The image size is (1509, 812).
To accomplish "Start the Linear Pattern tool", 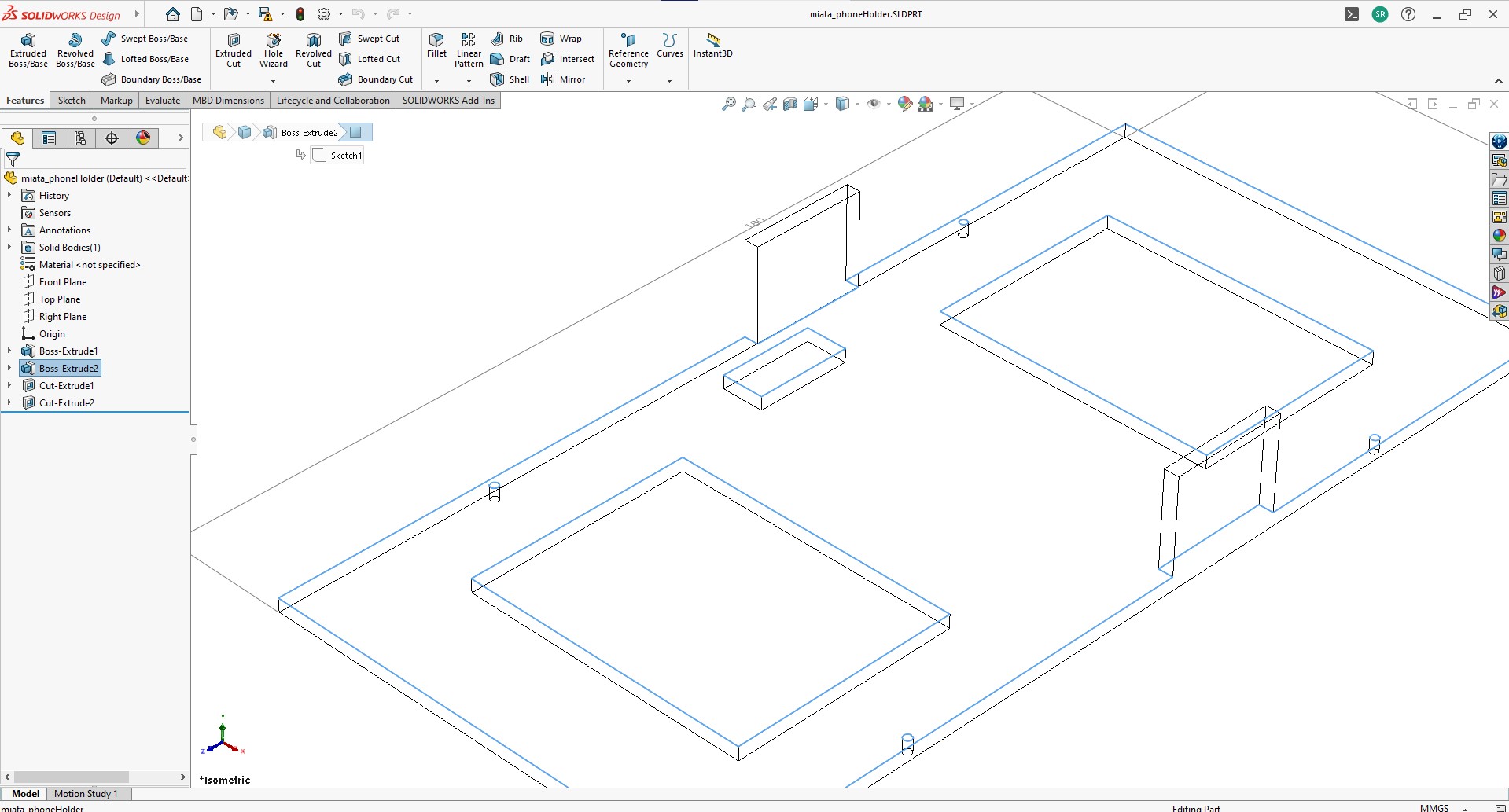I will click(469, 50).
